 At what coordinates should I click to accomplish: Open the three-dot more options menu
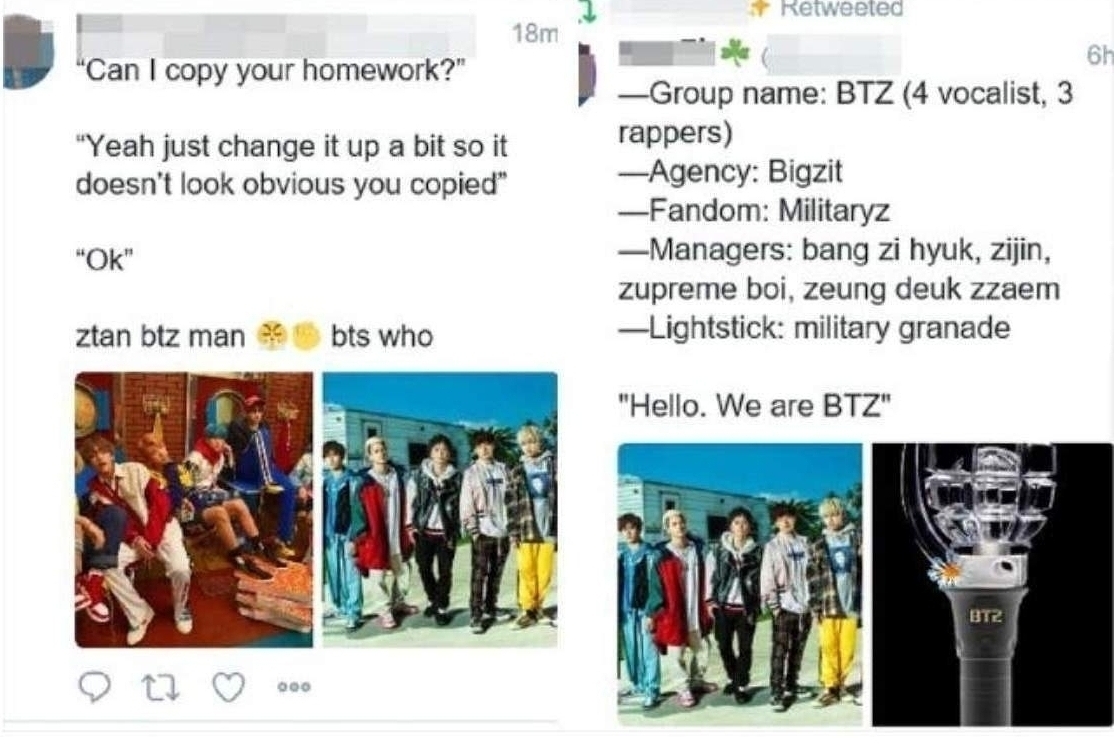click(294, 687)
